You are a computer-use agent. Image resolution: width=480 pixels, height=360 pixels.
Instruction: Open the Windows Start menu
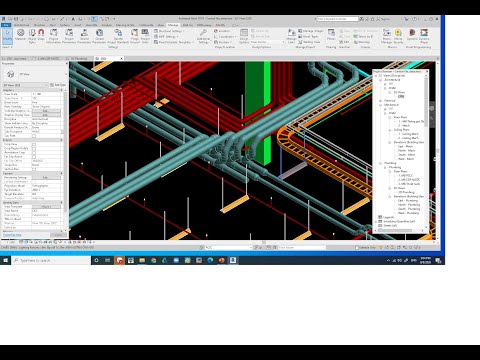5,260
